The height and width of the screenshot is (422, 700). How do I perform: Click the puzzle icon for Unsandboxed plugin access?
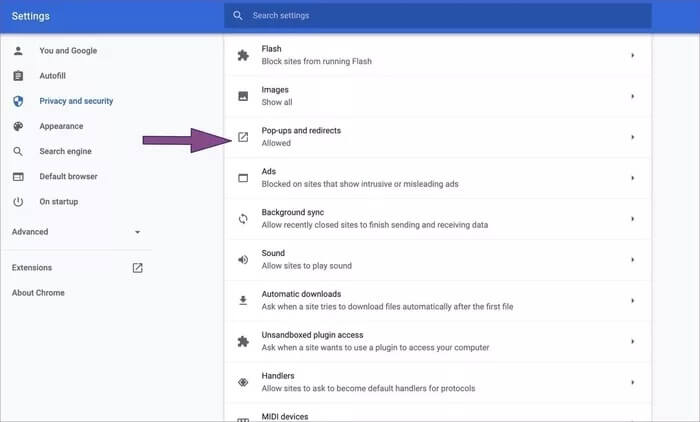[243, 342]
